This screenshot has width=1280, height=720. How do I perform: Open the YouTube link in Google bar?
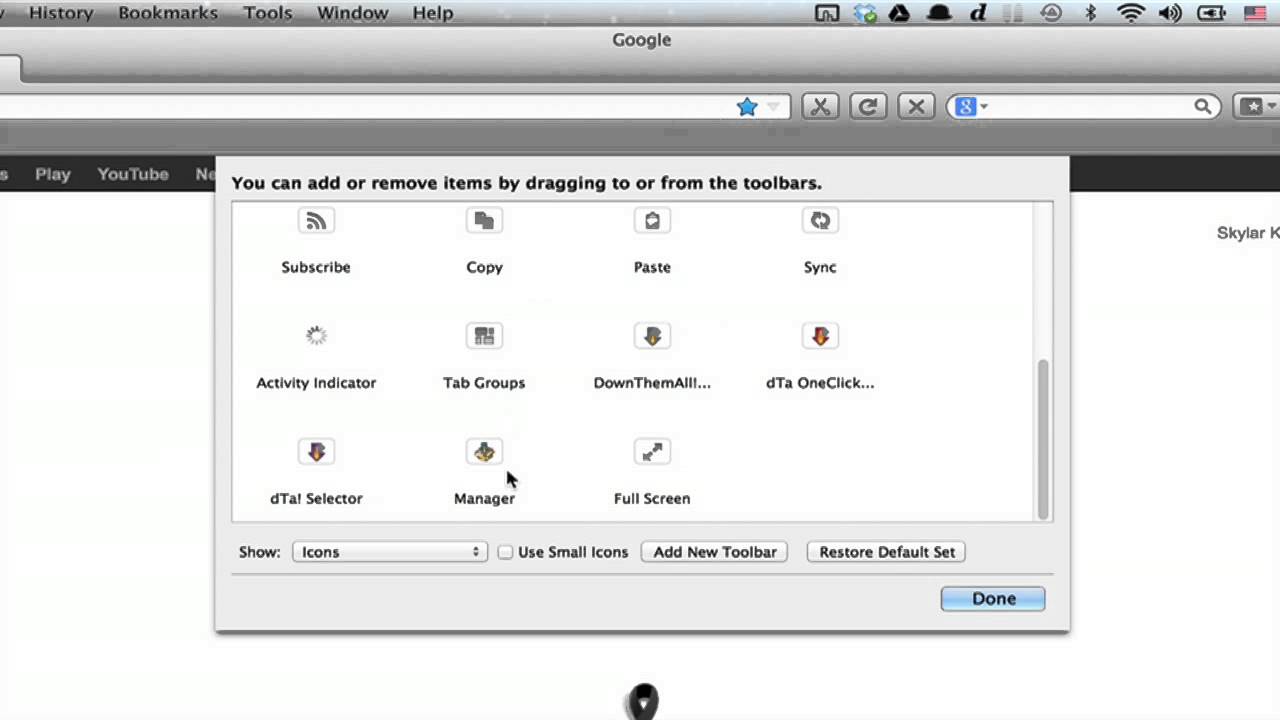pos(133,174)
